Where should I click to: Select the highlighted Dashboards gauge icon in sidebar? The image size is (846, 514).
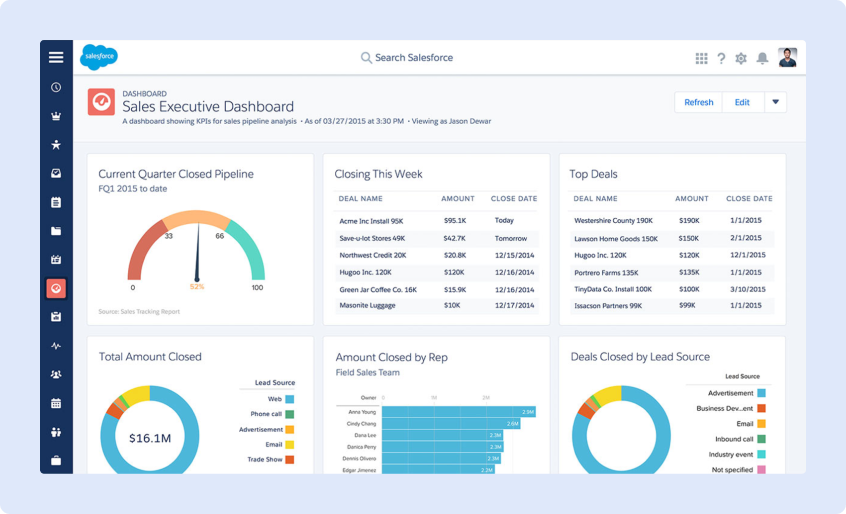56,289
